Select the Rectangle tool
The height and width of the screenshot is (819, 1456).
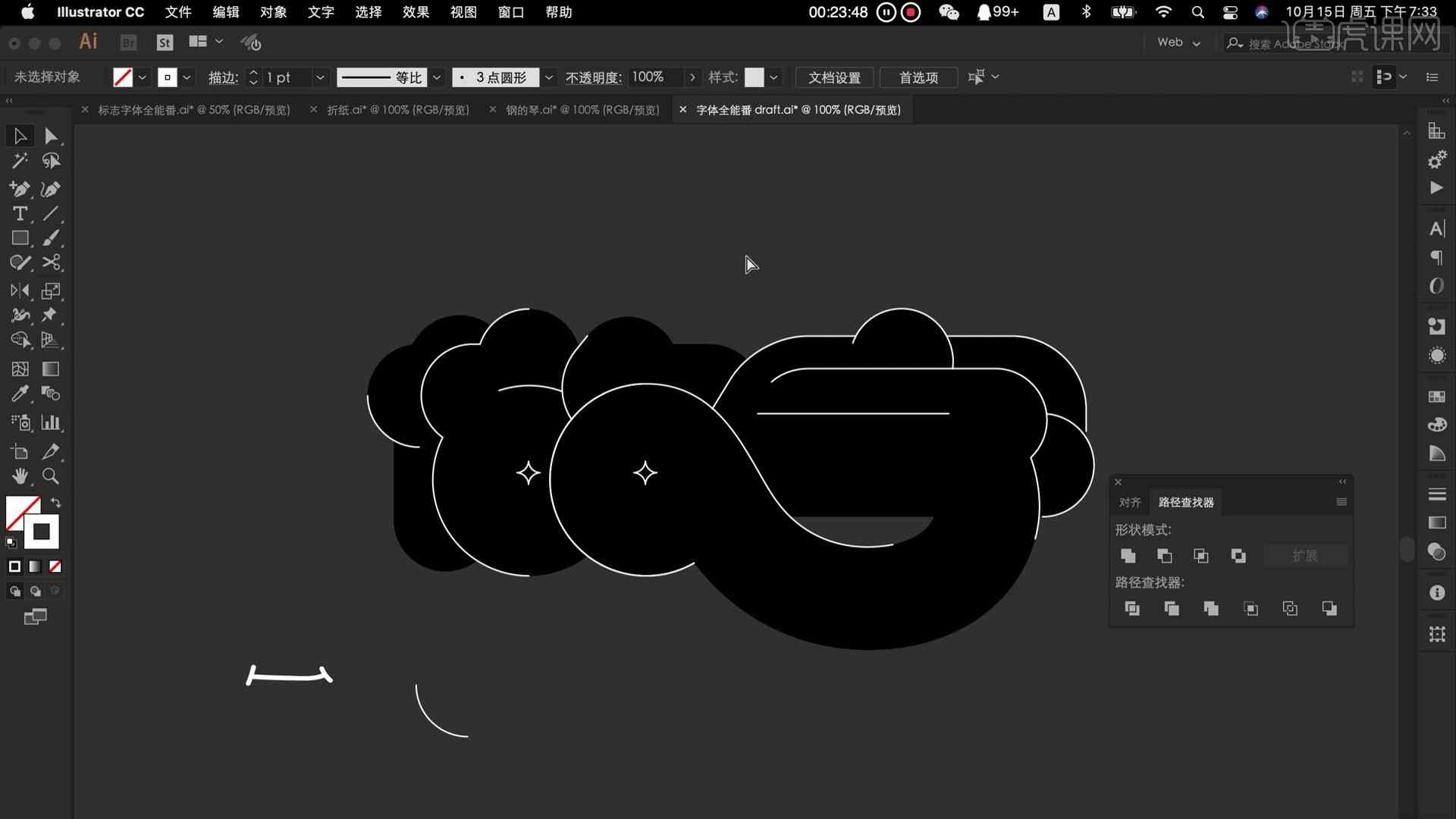pos(20,237)
